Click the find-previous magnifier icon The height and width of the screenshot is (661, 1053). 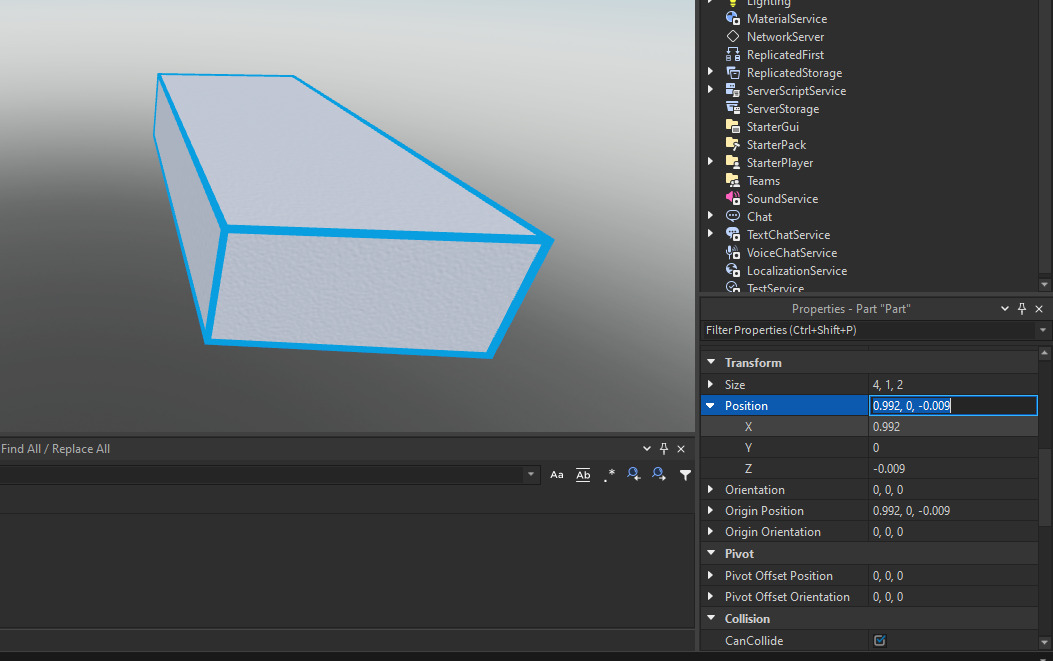point(634,475)
